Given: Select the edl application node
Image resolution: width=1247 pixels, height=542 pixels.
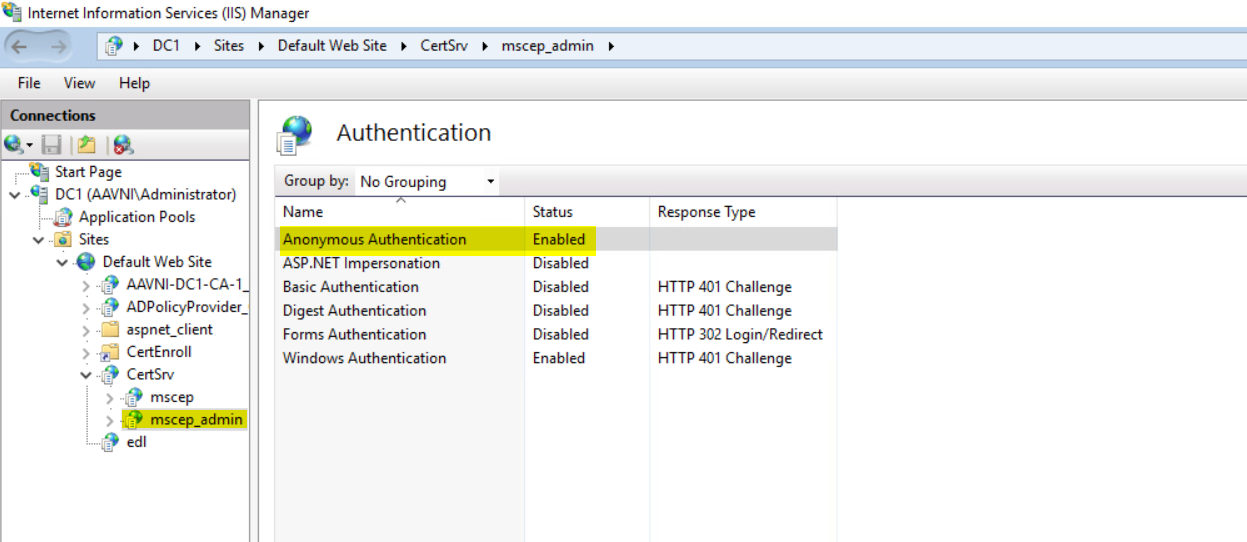Looking at the screenshot, I should [x=136, y=442].
